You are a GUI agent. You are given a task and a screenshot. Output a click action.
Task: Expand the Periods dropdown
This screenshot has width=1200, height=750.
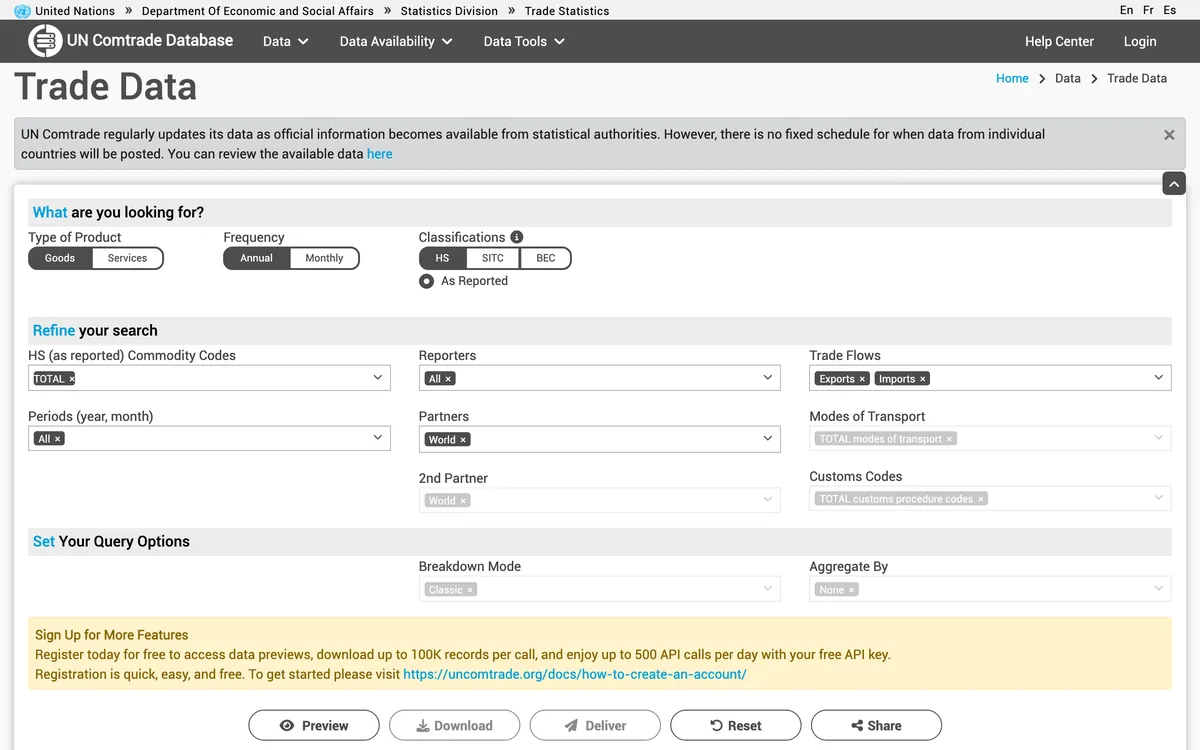[378, 438]
